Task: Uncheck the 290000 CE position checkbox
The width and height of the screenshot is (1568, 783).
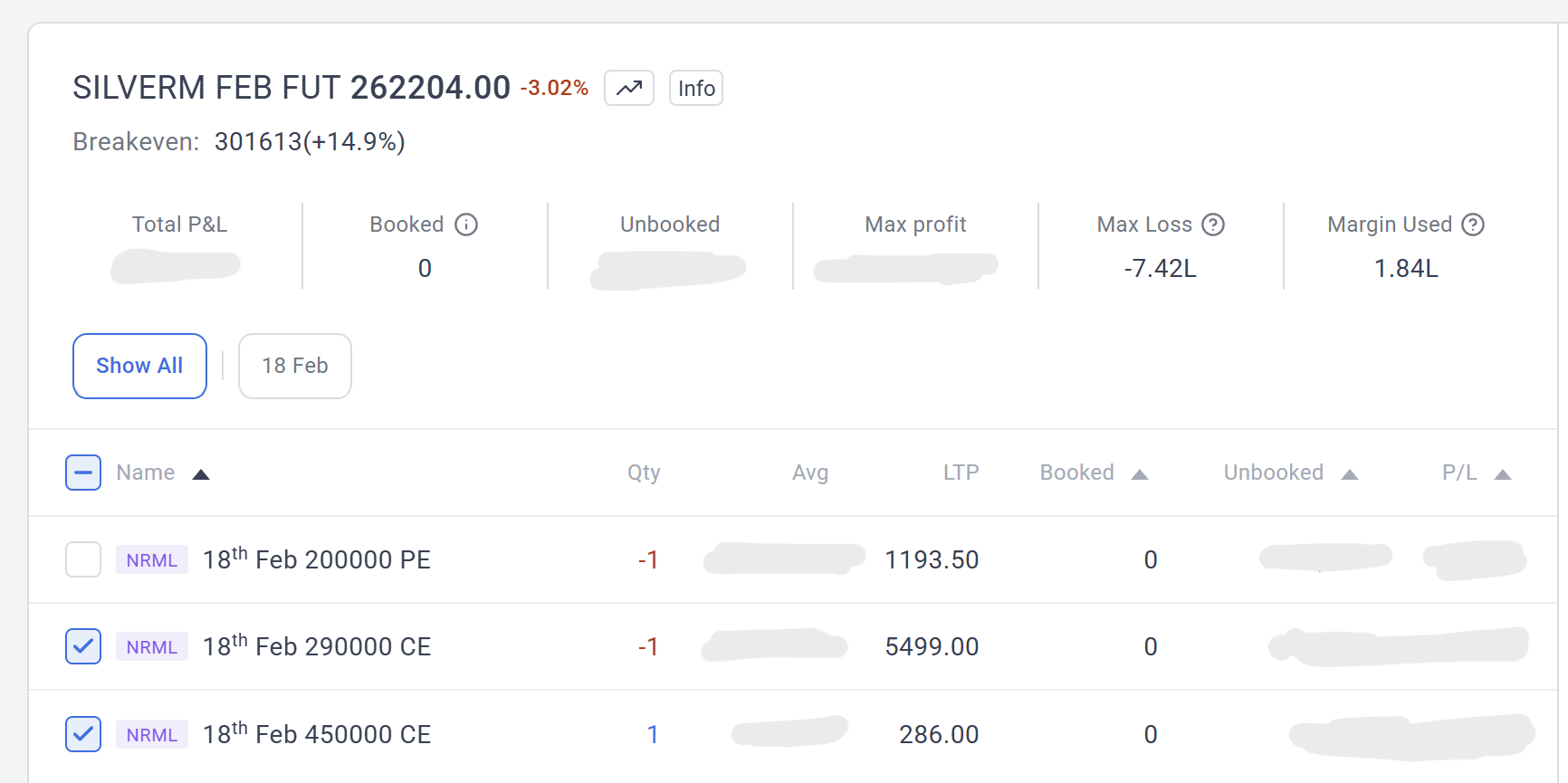Action: pyautogui.click(x=83, y=646)
